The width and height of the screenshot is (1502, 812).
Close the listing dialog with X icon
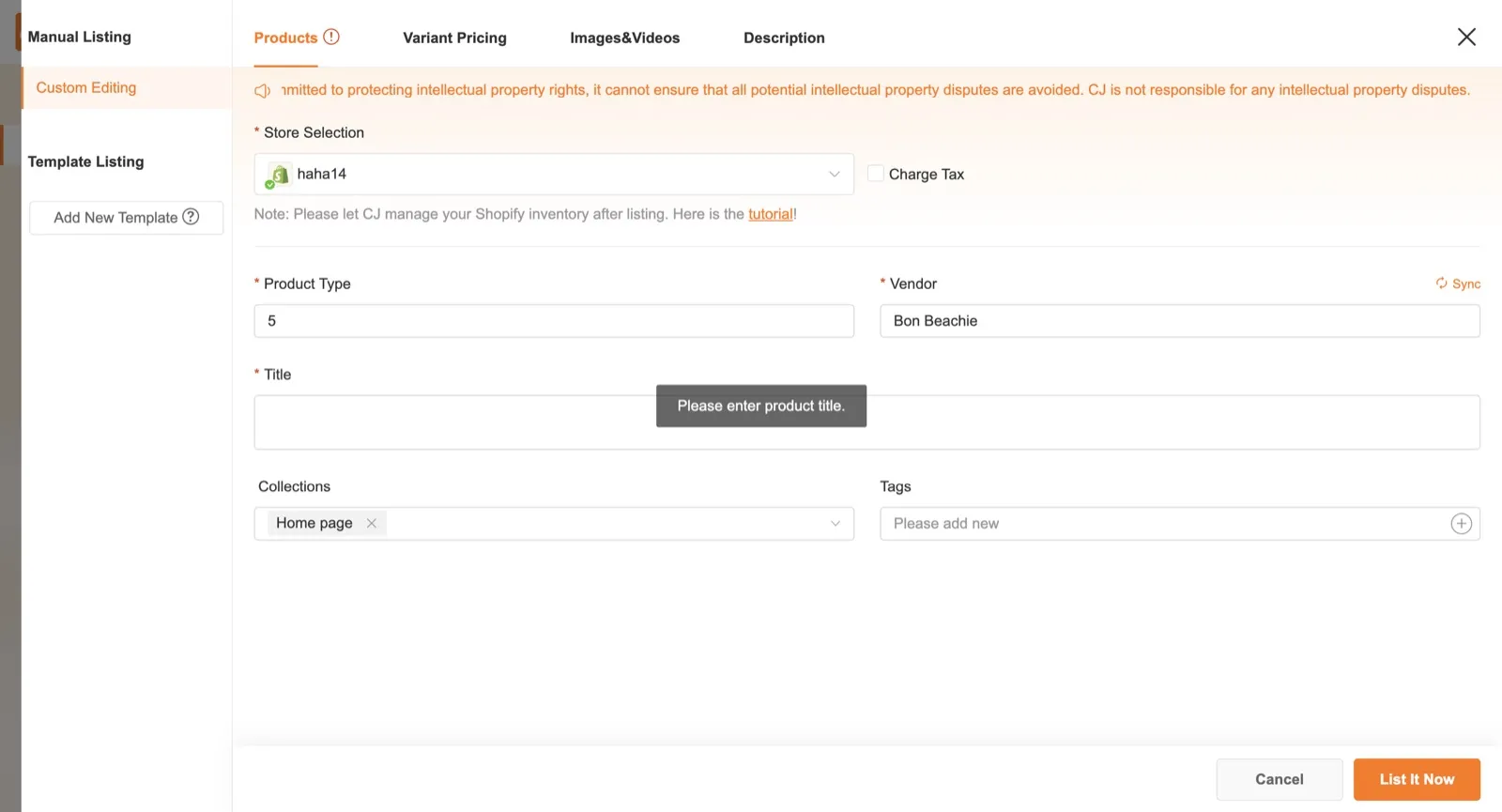[x=1466, y=37]
